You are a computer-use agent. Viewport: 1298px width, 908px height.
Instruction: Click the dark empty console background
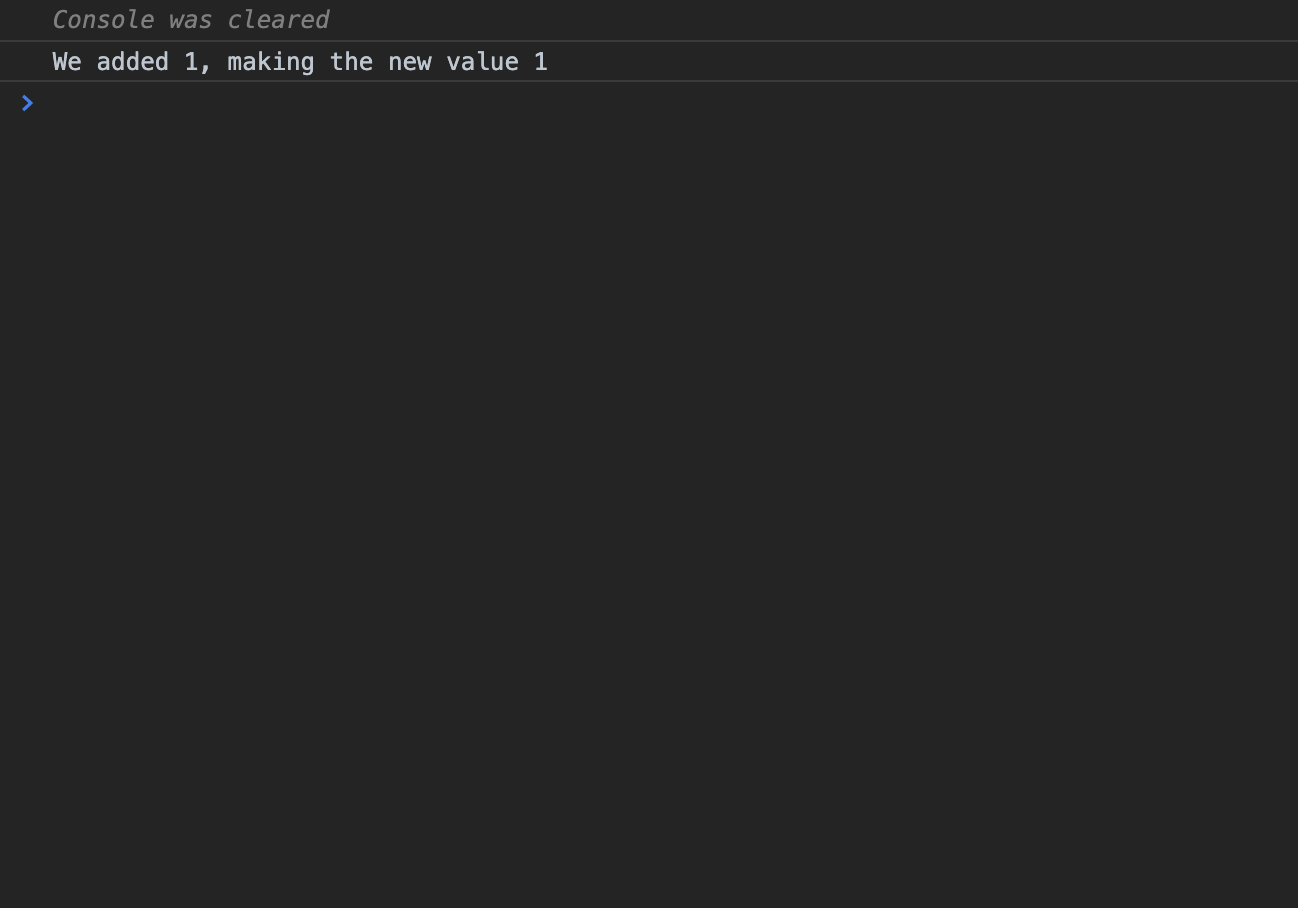point(649,500)
